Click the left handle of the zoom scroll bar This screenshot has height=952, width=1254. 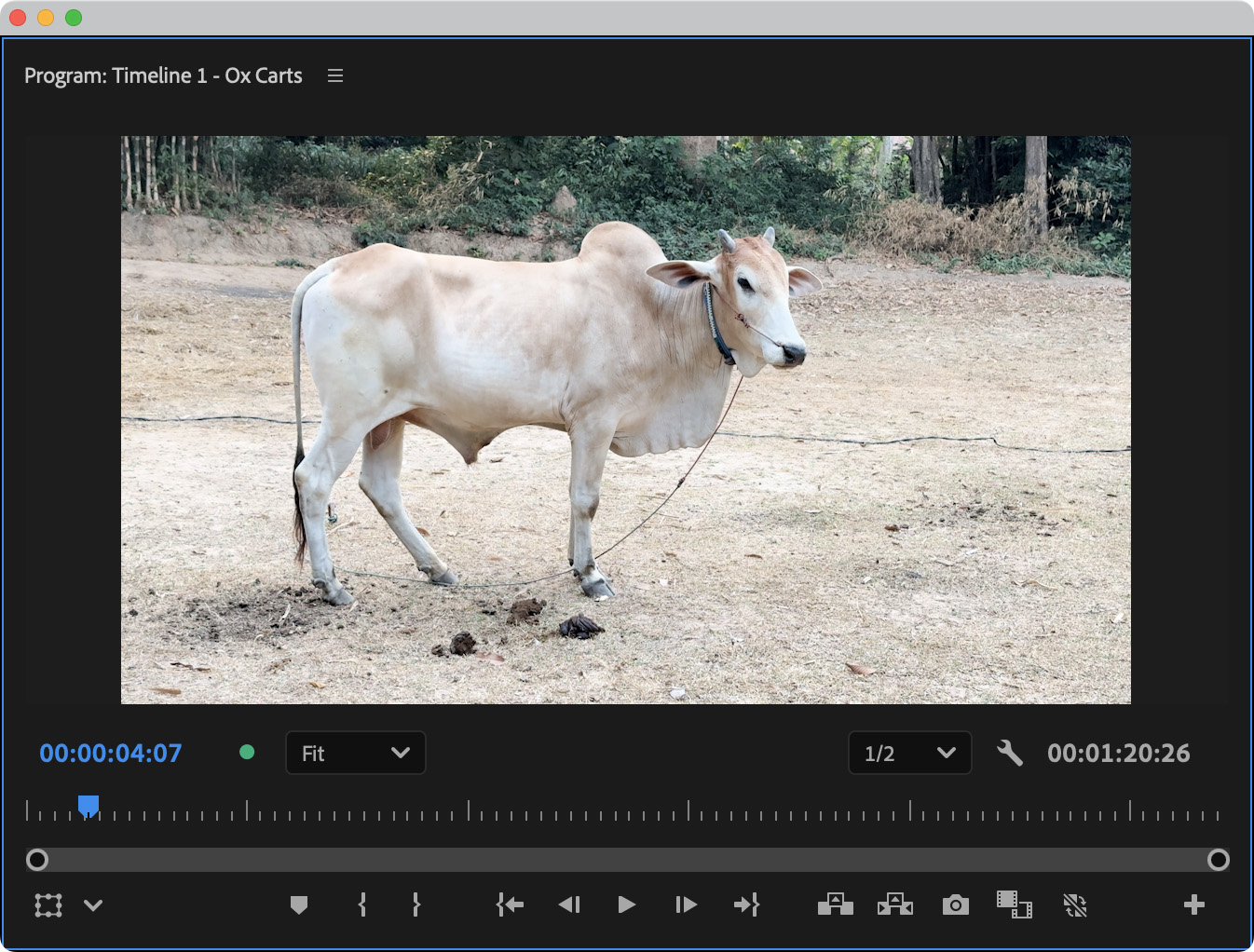37,860
